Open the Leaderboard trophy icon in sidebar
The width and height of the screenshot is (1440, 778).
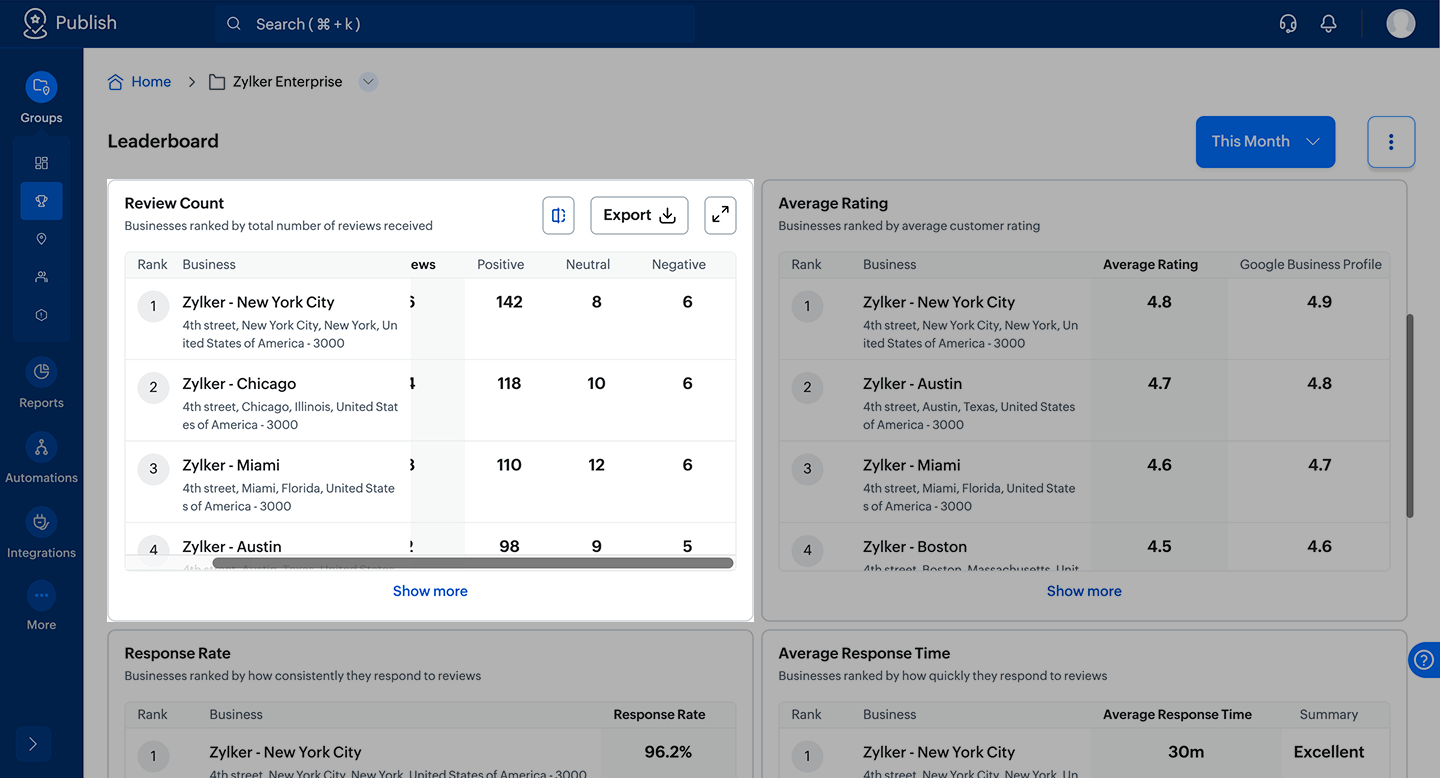(x=41, y=201)
